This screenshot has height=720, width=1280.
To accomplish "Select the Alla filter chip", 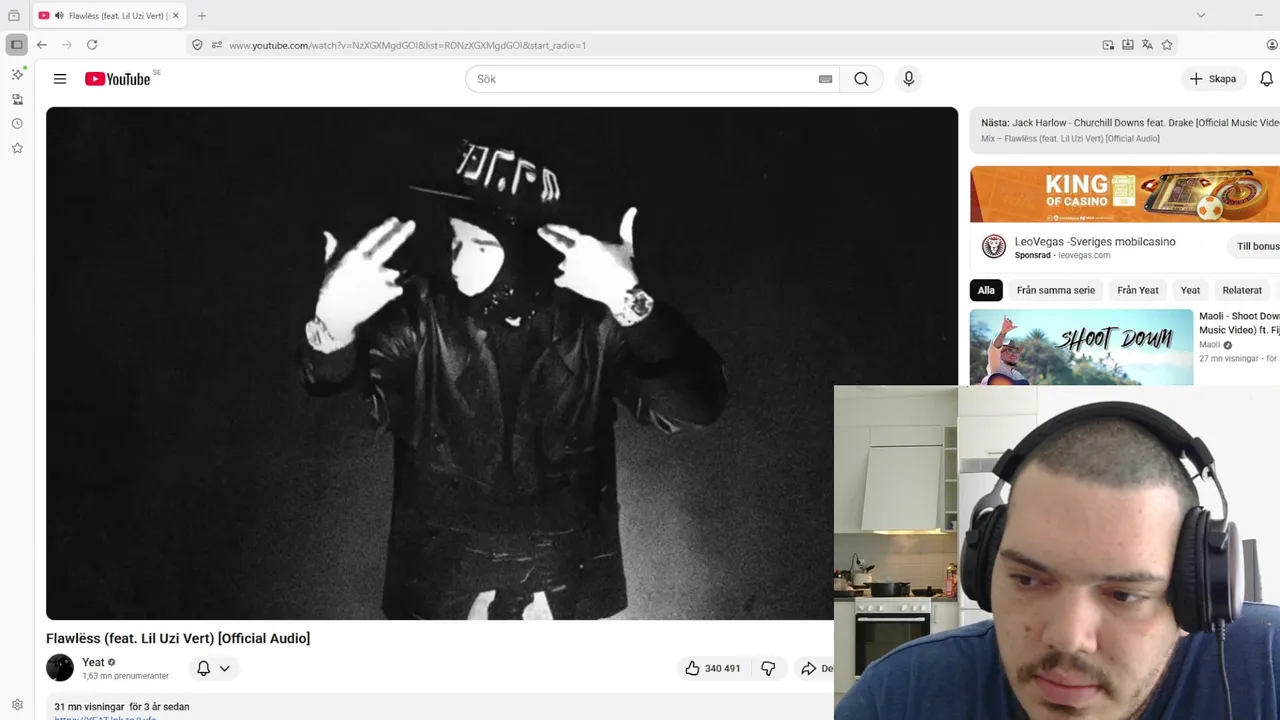I will [x=986, y=290].
